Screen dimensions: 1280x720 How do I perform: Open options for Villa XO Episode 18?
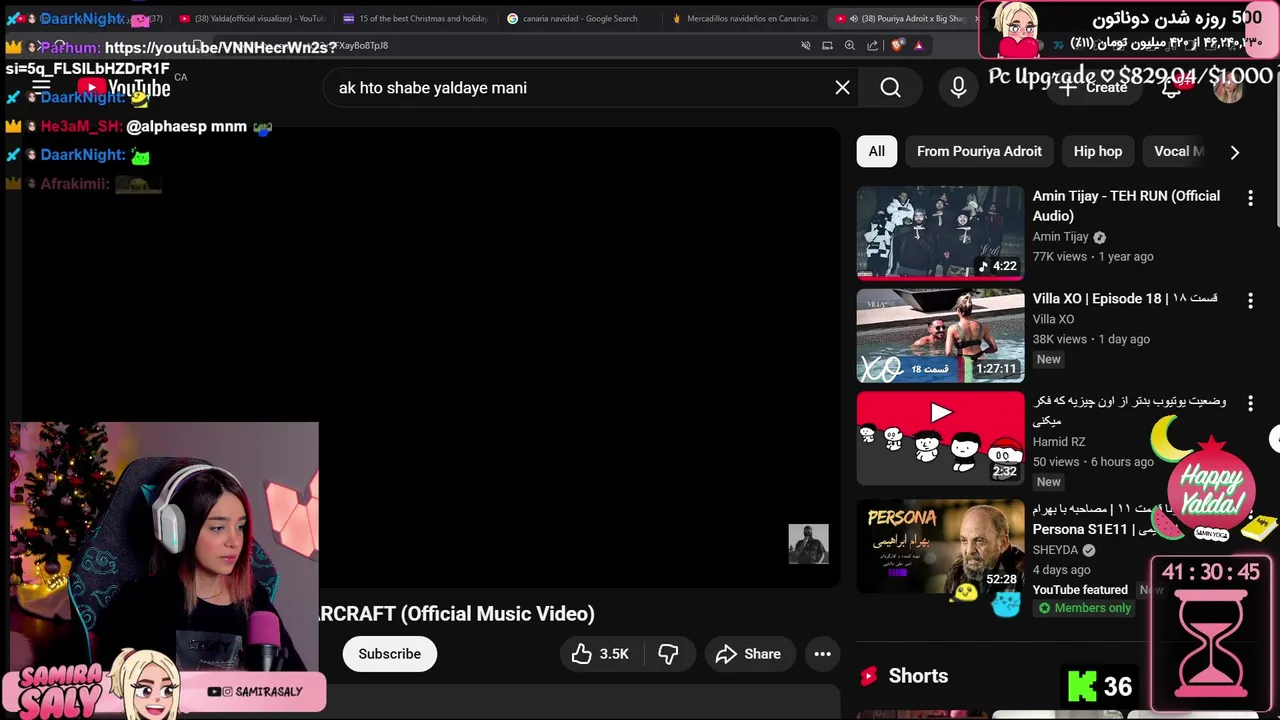click(x=1250, y=300)
